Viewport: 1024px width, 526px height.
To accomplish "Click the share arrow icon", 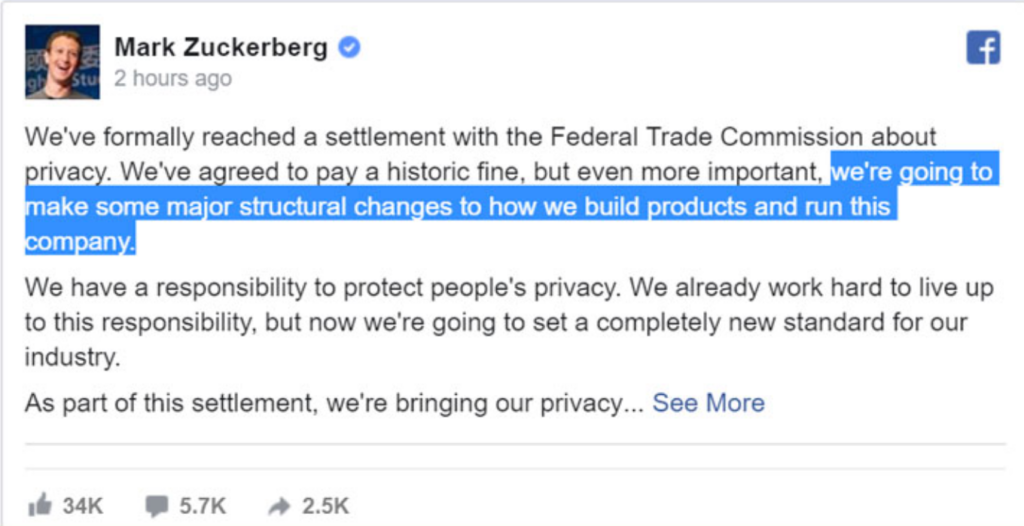I will pyautogui.click(x=279, y=506).
